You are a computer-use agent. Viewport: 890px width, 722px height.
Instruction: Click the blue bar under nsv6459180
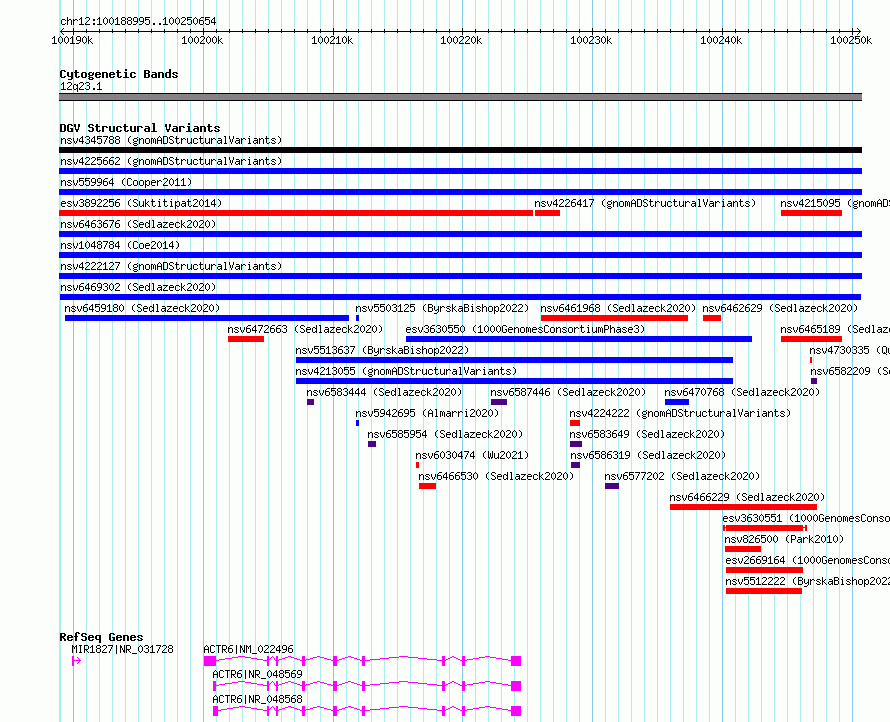pyautogui.click(x=207, y=318)
